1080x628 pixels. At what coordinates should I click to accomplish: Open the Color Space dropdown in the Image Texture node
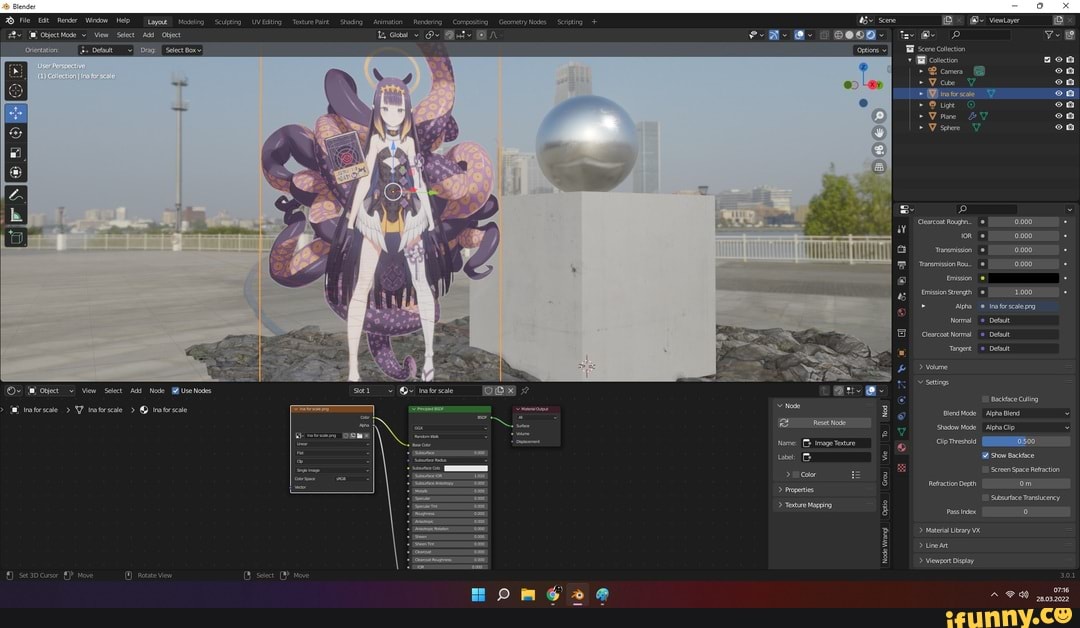click(352, 479)
